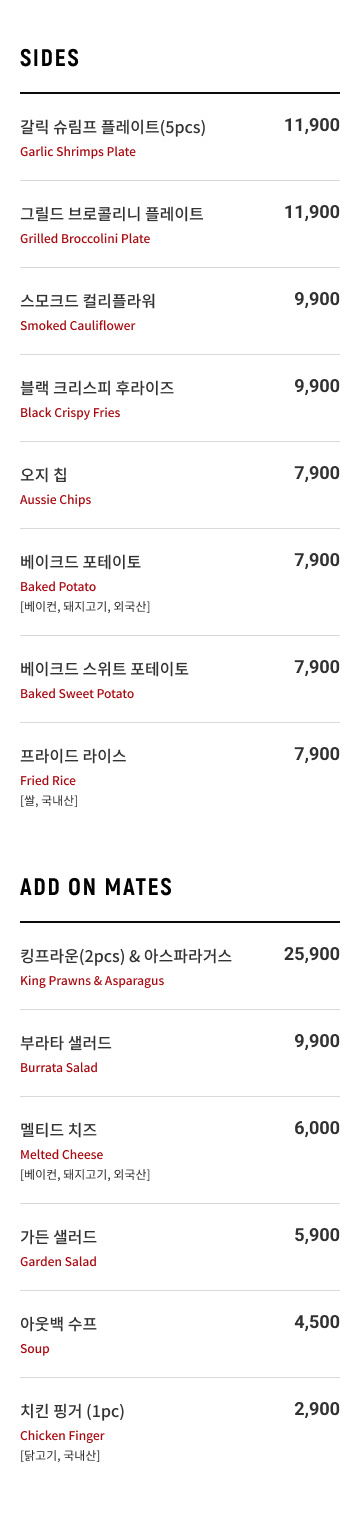Click the SIDES section heading
This screenshot has height=1524, width=360.
(50, 58)
